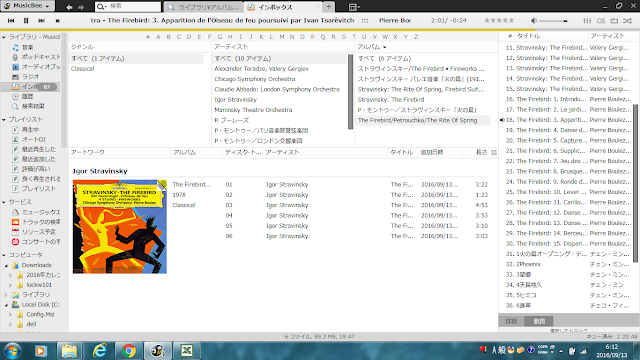Filter by Classical genre
This screenshot has height=360, width=640.
coord(82,69)
